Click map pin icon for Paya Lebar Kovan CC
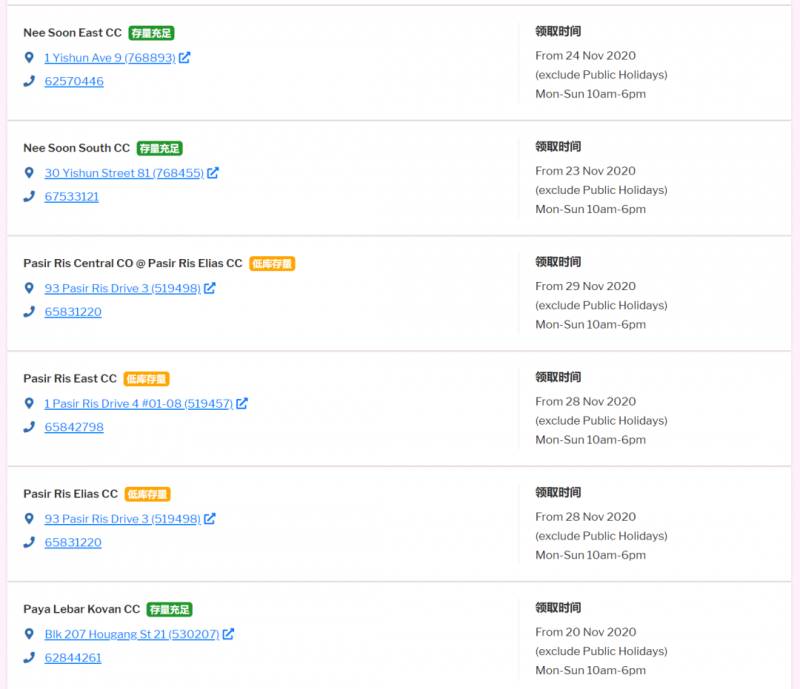This screenshot has height=689, width=800. click(x=30, y=634)
